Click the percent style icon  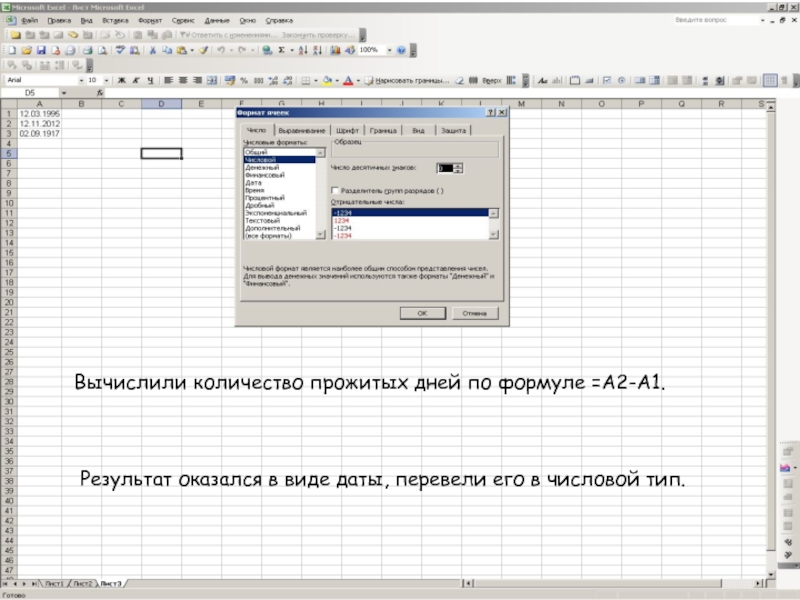coord(243,80)
